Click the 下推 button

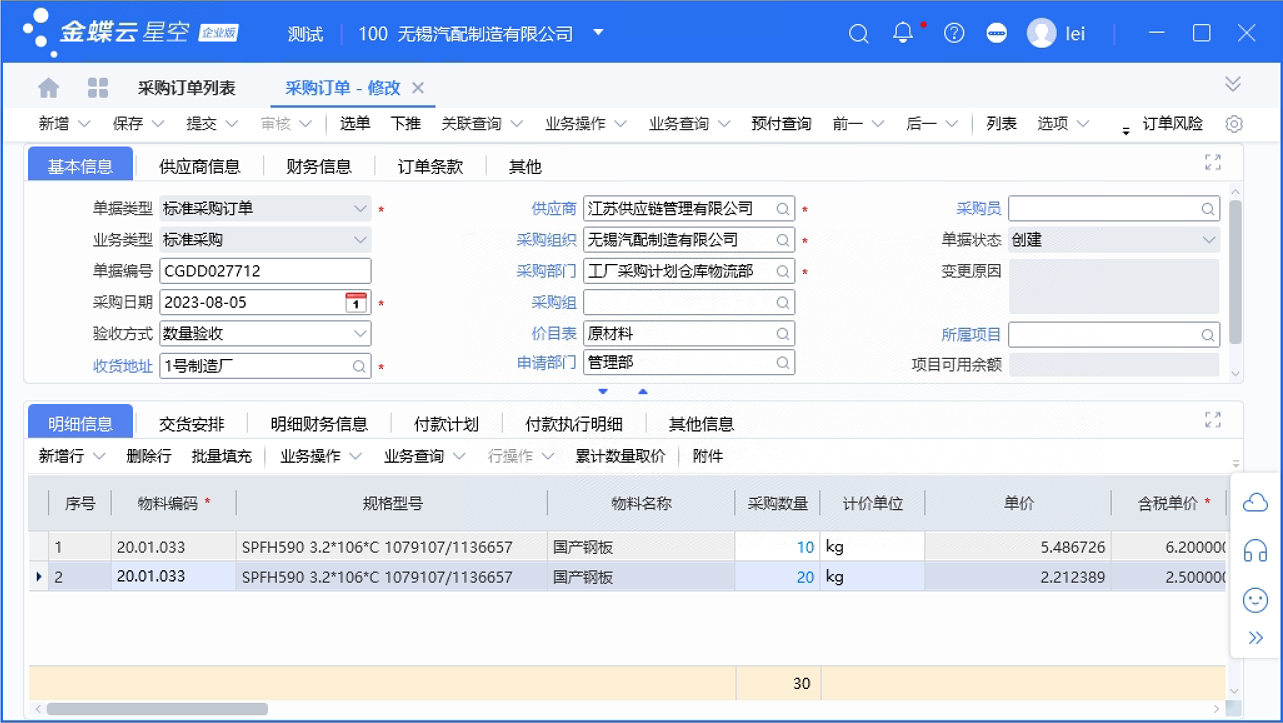coord(405,124)
